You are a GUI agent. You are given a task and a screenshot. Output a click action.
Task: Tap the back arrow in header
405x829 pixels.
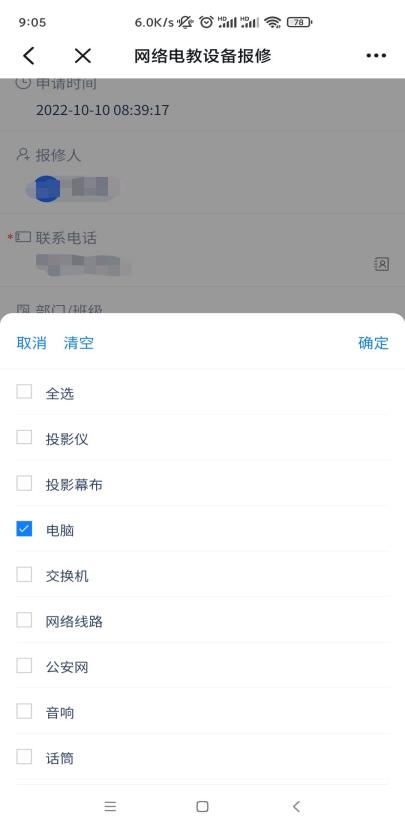click(29, 56)
